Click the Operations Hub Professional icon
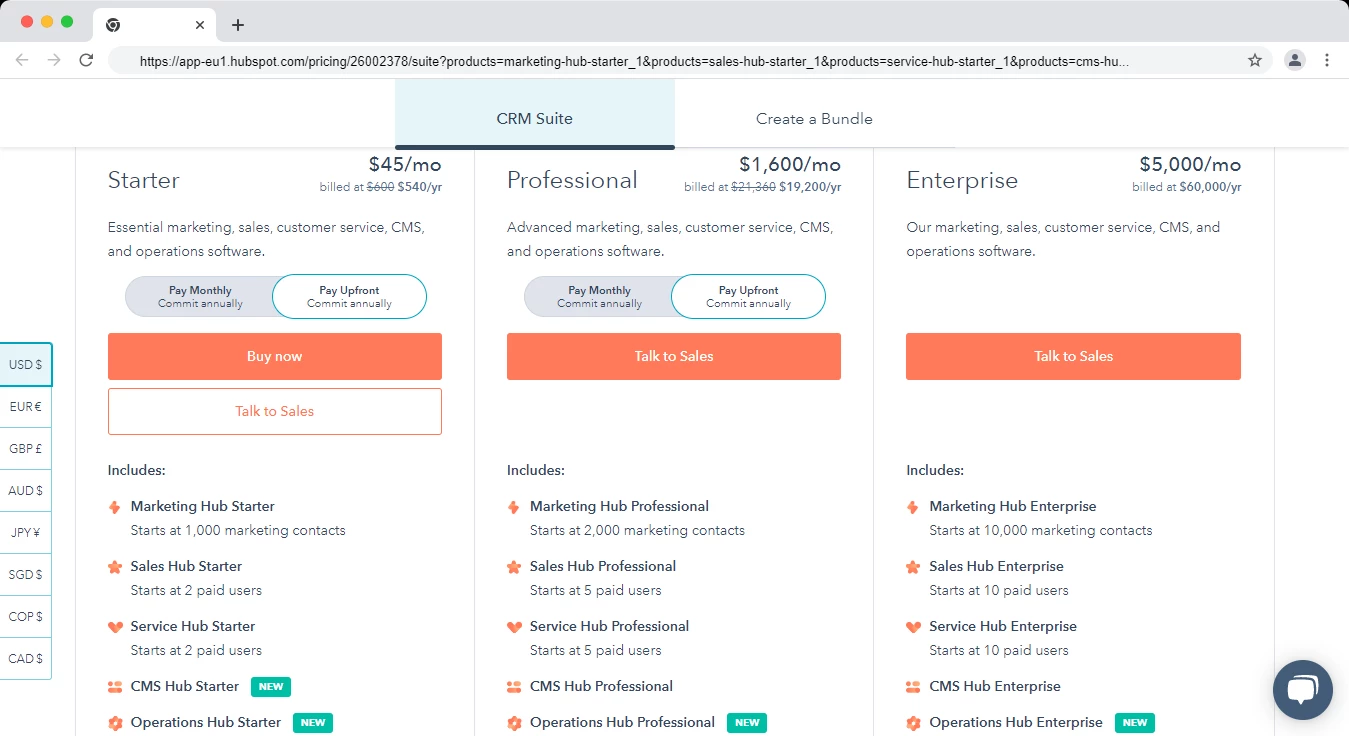 [514, 723]
